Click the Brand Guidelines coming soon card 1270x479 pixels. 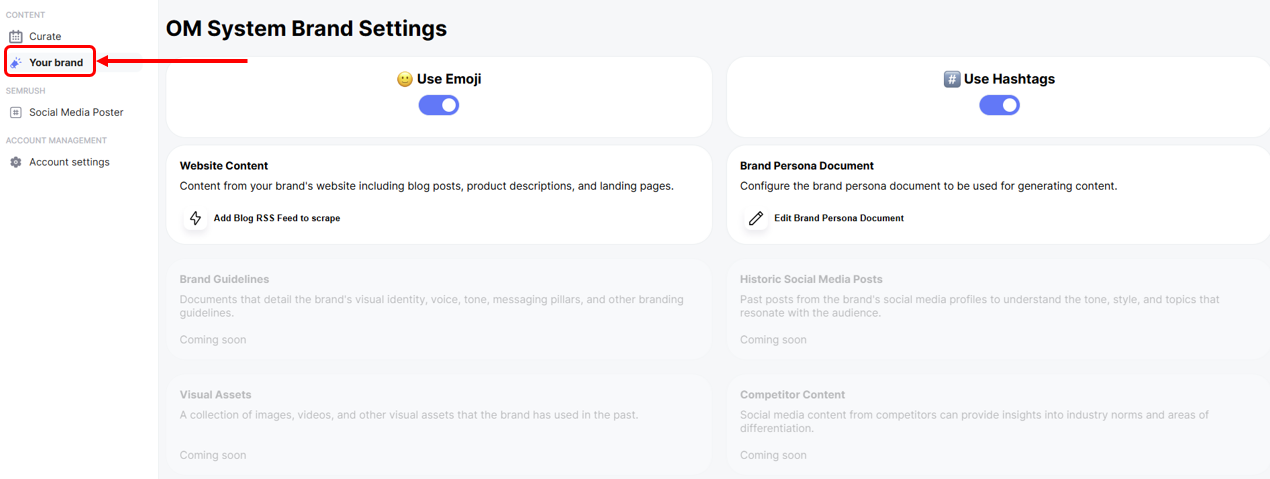pos(438,309)
